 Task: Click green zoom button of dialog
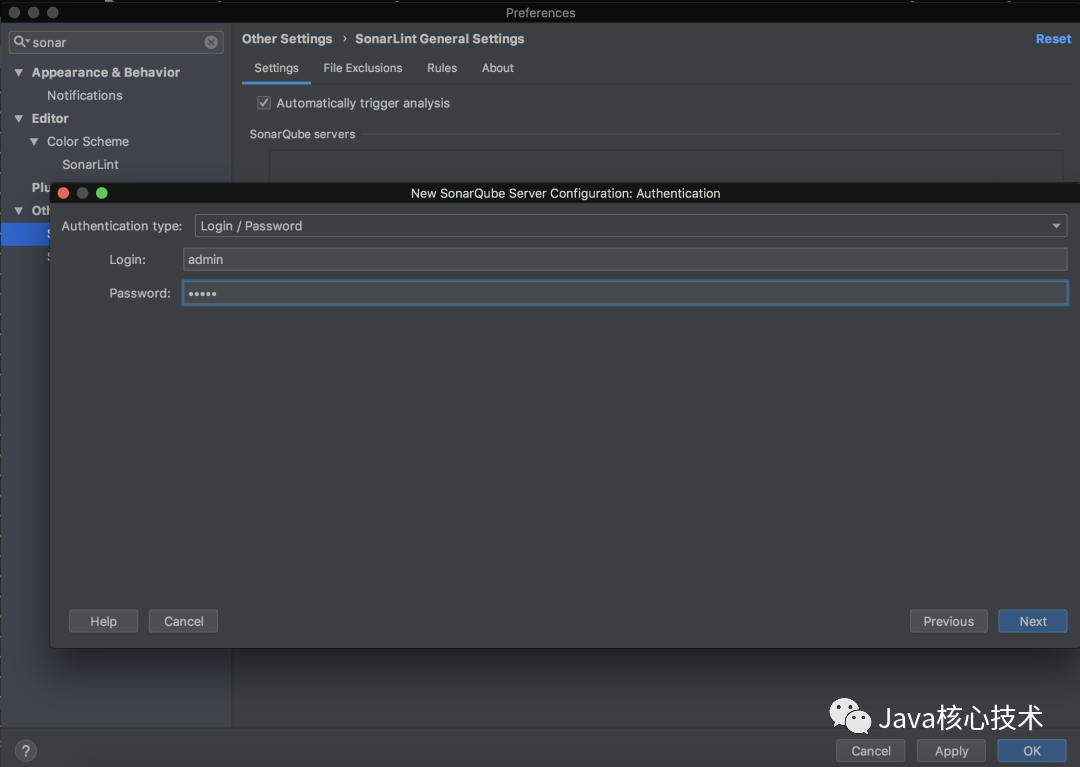point(102,193)
